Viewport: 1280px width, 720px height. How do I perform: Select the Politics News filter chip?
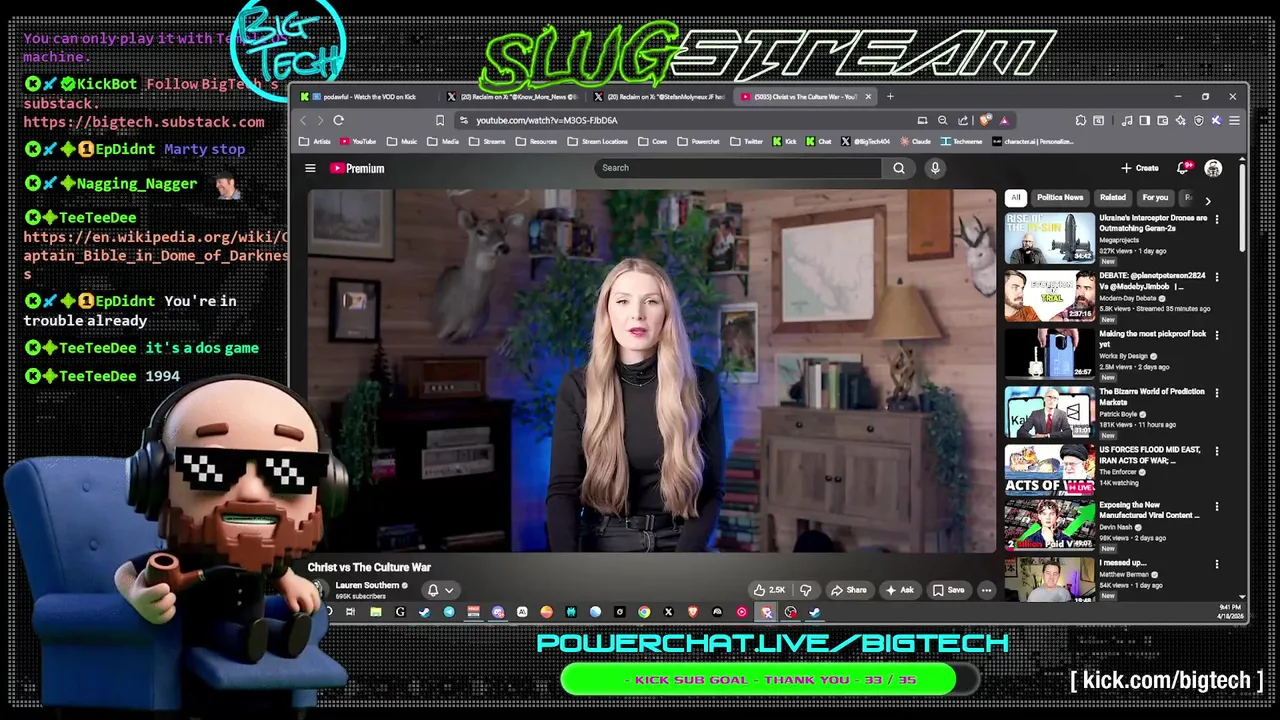[1060, 198]
